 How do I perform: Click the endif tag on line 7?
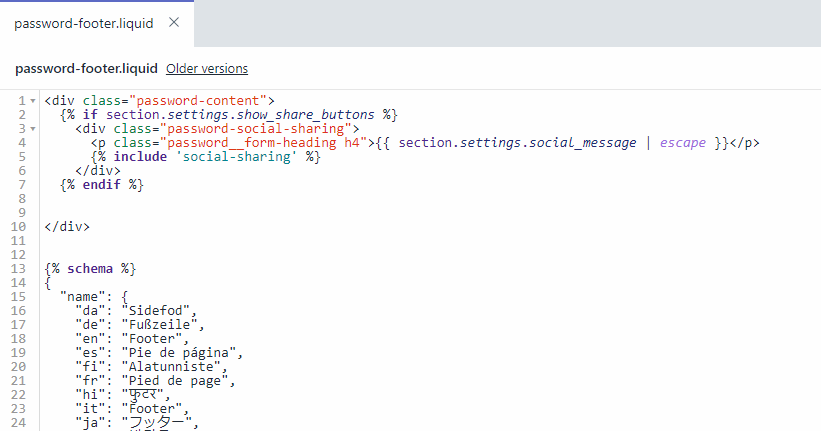(x=102, y=185)
